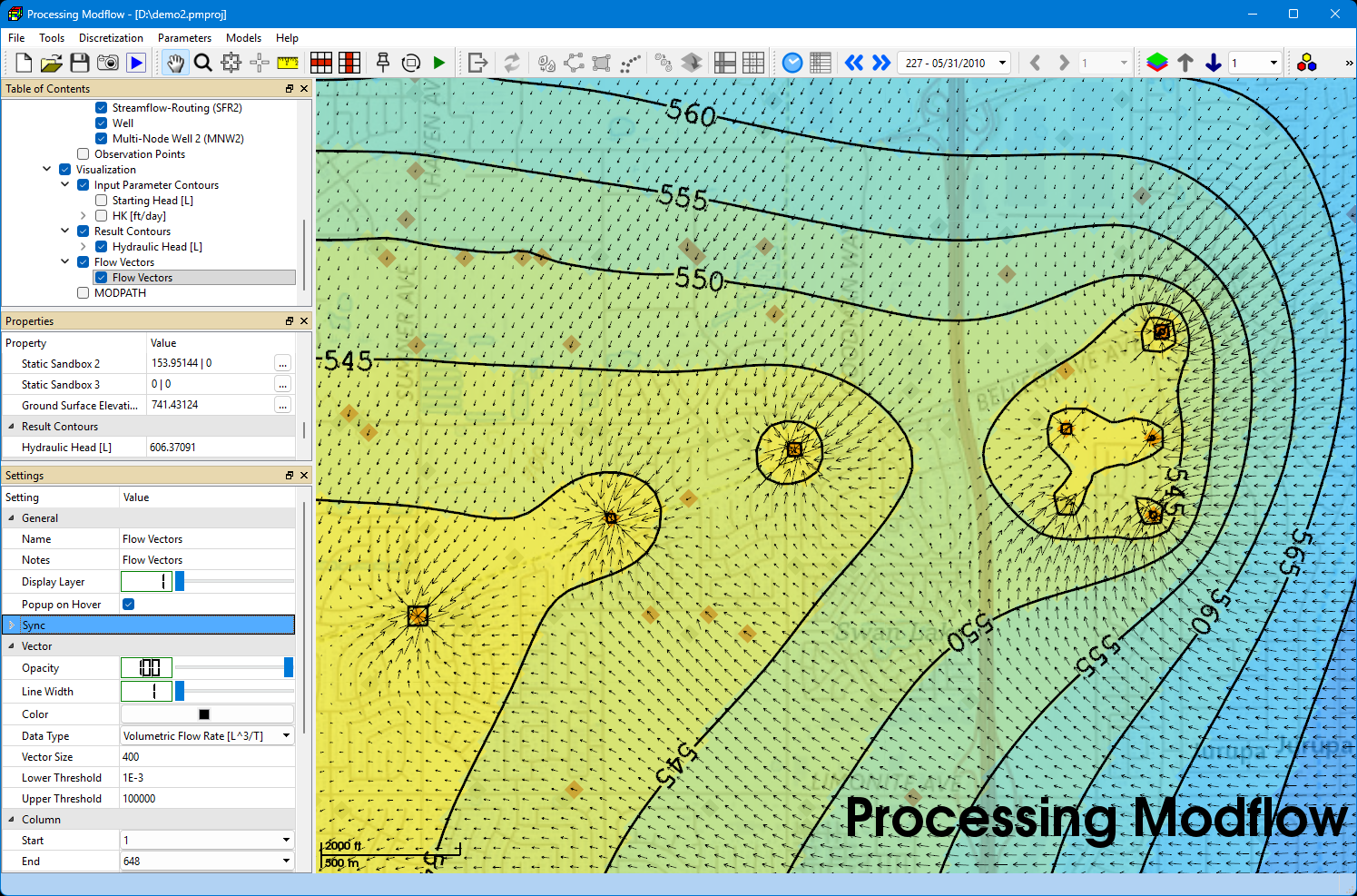This screenshot has width=1357, height=896.
Task: Open the Tools menu
Action: pos(52,38)
